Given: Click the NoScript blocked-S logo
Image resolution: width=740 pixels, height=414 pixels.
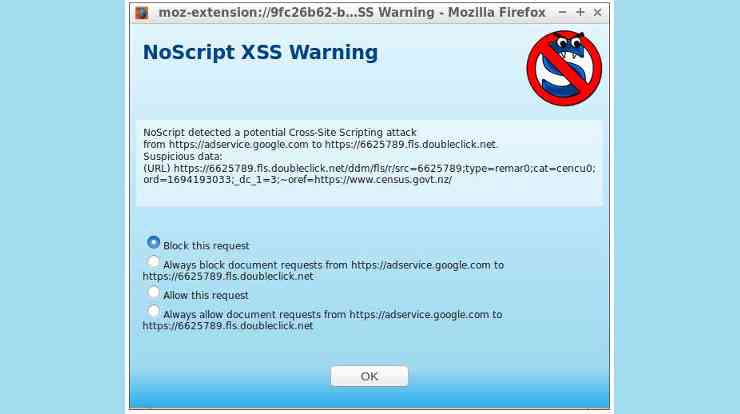Looking at the screenshot, I should (x=564, y=68).
